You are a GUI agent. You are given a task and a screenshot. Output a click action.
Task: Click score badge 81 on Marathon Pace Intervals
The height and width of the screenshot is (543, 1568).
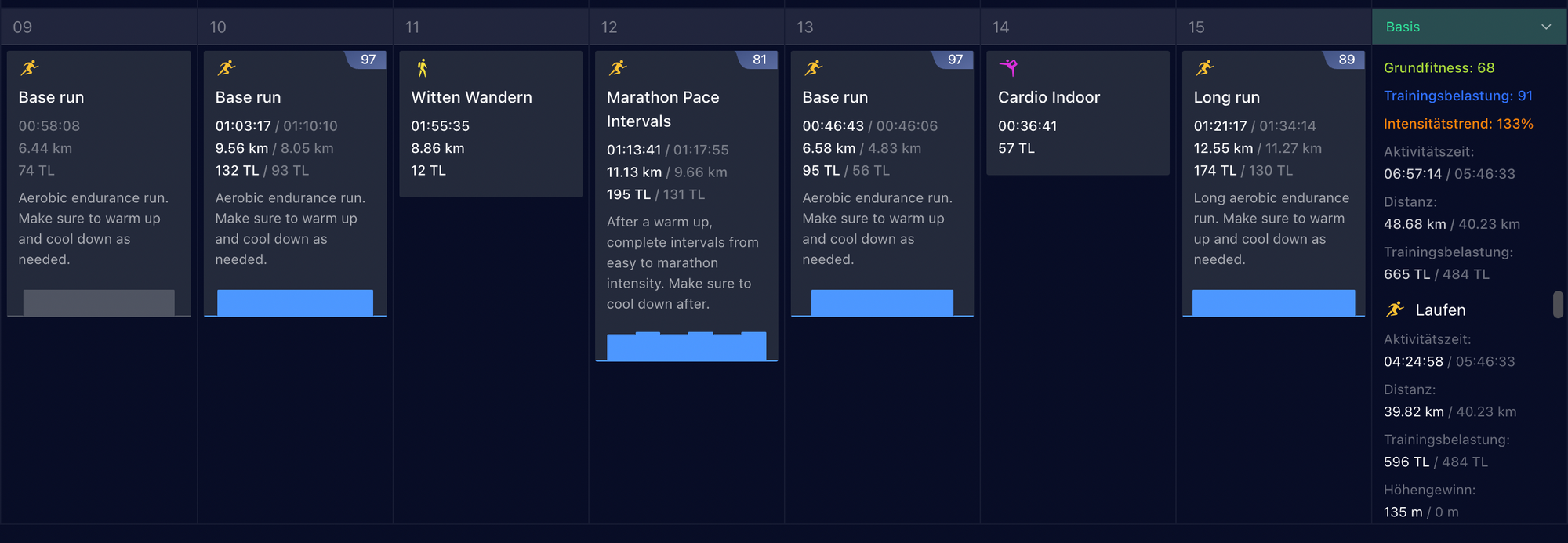[x=759, y=60]
